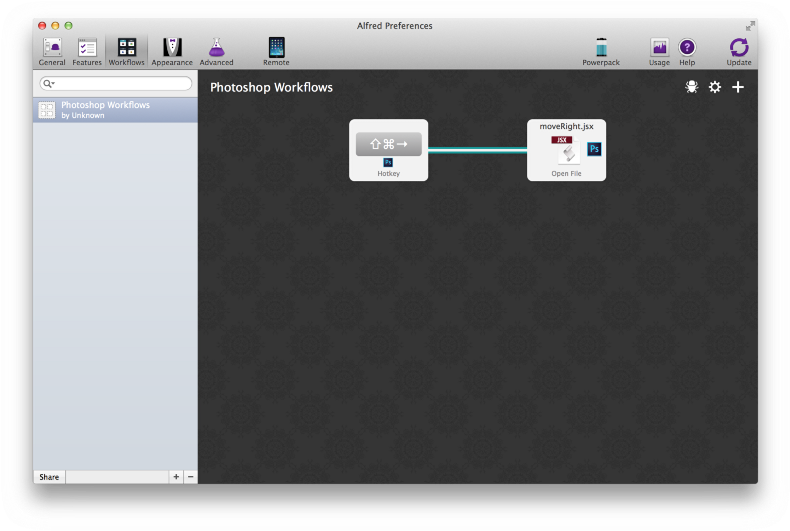Click the Powerpack icon
Screen dimensions: 790x531
601,50
